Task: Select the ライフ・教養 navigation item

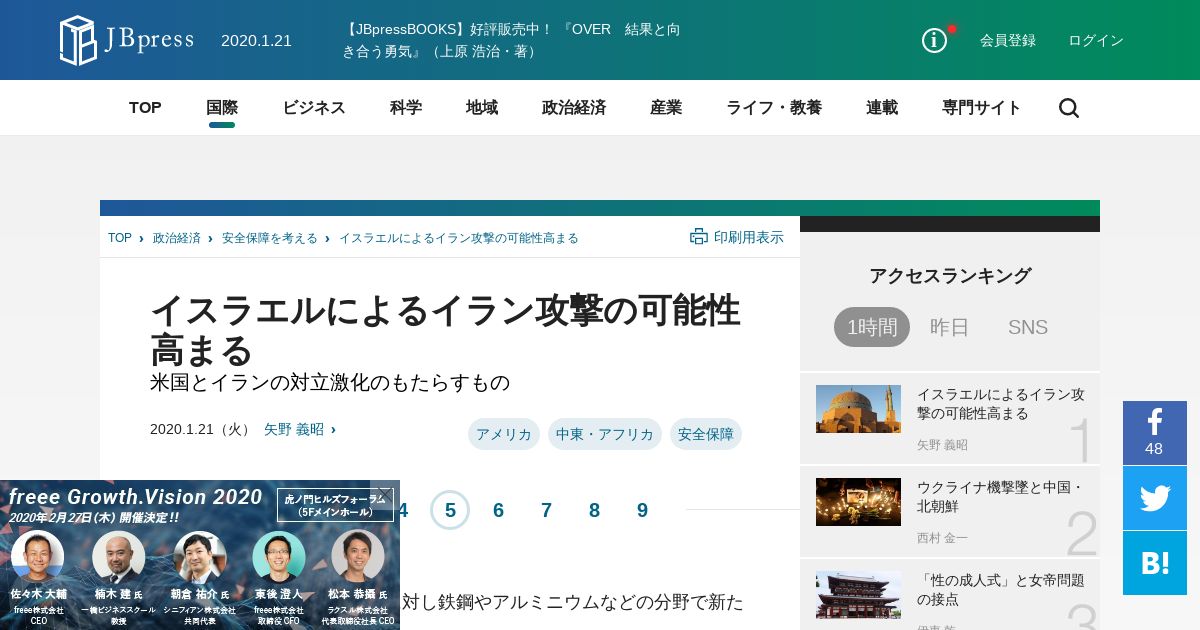Action: [774, 108]
